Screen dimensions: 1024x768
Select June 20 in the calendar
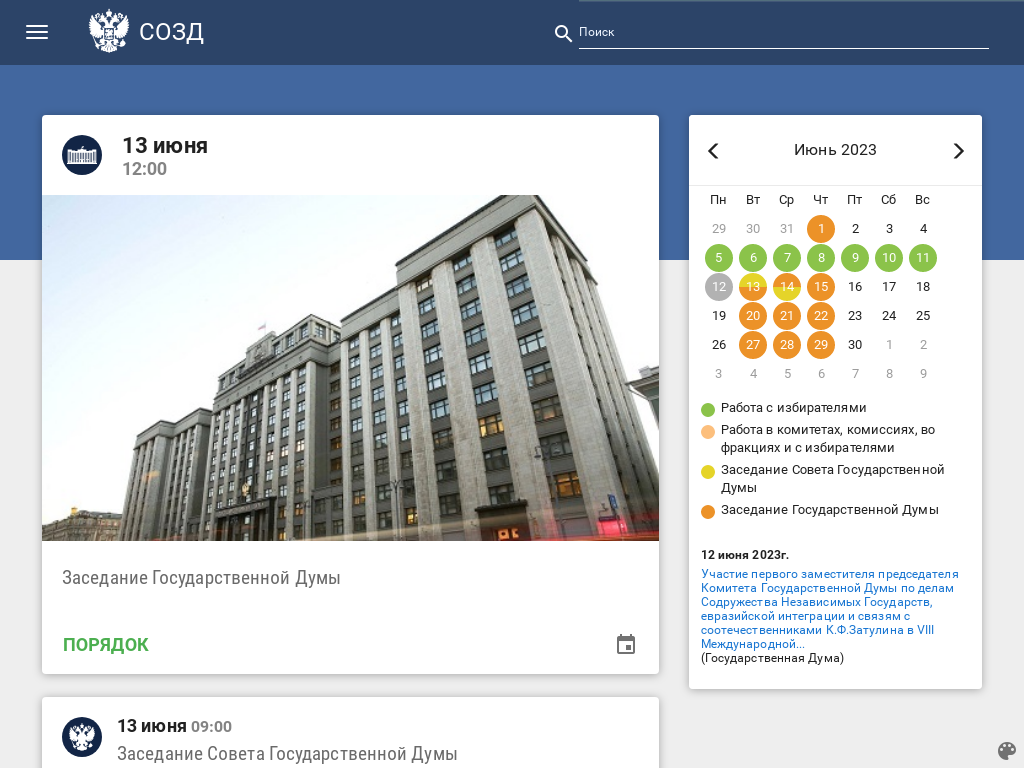[x=753, y=316]
